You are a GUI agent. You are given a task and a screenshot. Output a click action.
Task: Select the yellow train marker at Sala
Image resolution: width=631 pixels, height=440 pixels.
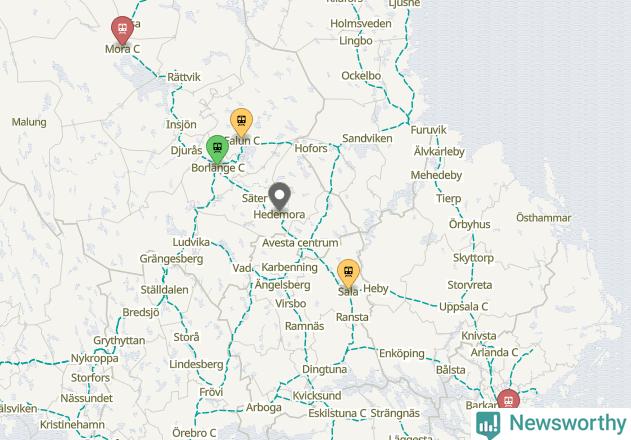click(348, 274)
